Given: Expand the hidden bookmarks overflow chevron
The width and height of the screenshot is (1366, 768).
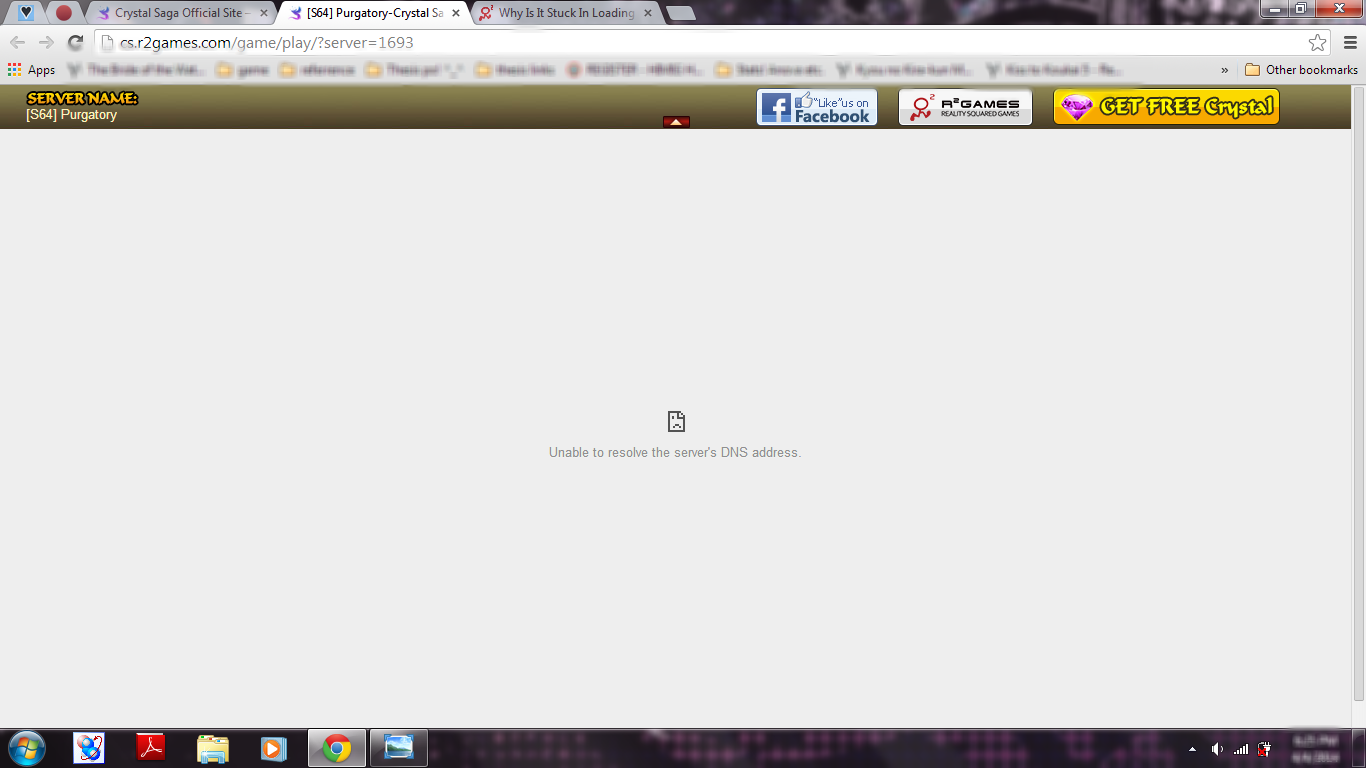Looking at the screenshot, I should point(1225,70).
